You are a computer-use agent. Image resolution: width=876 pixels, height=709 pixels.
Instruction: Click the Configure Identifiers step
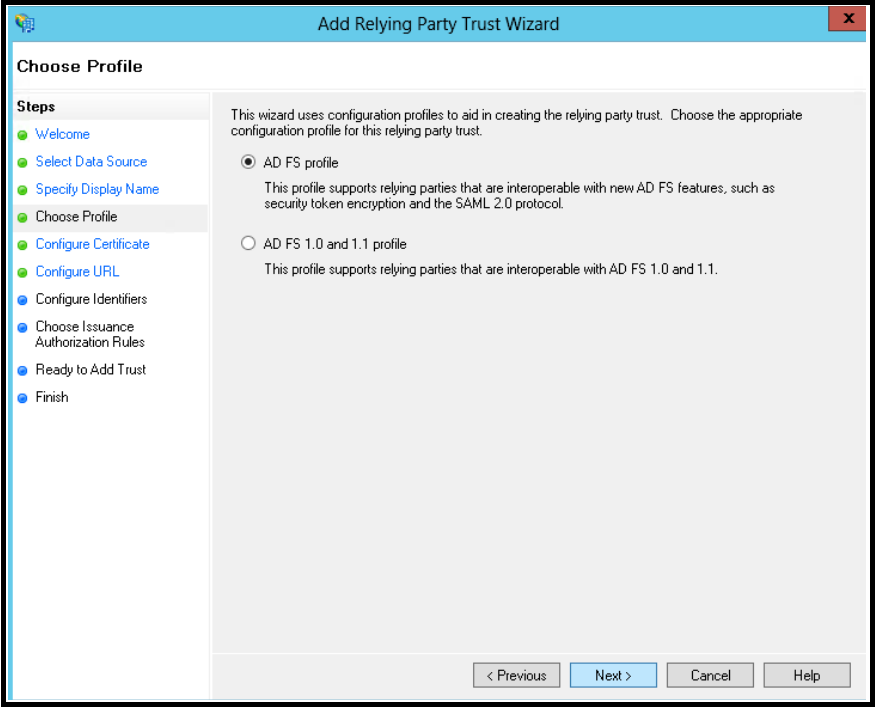coord(92,299)
